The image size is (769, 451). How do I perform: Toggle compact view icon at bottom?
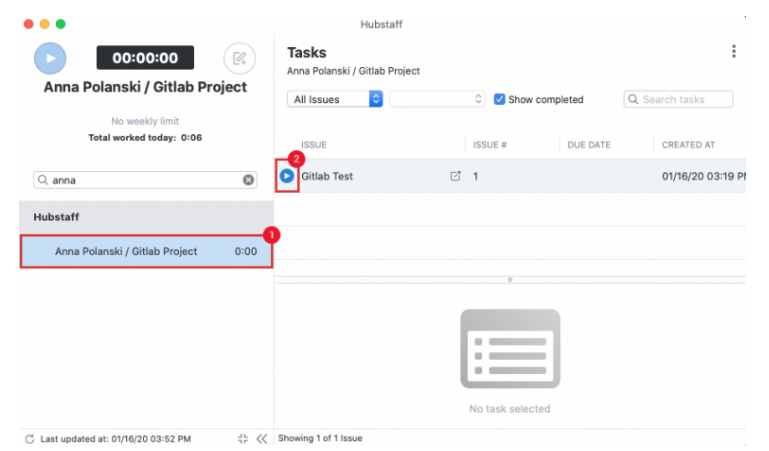click(x=243, y=438)
